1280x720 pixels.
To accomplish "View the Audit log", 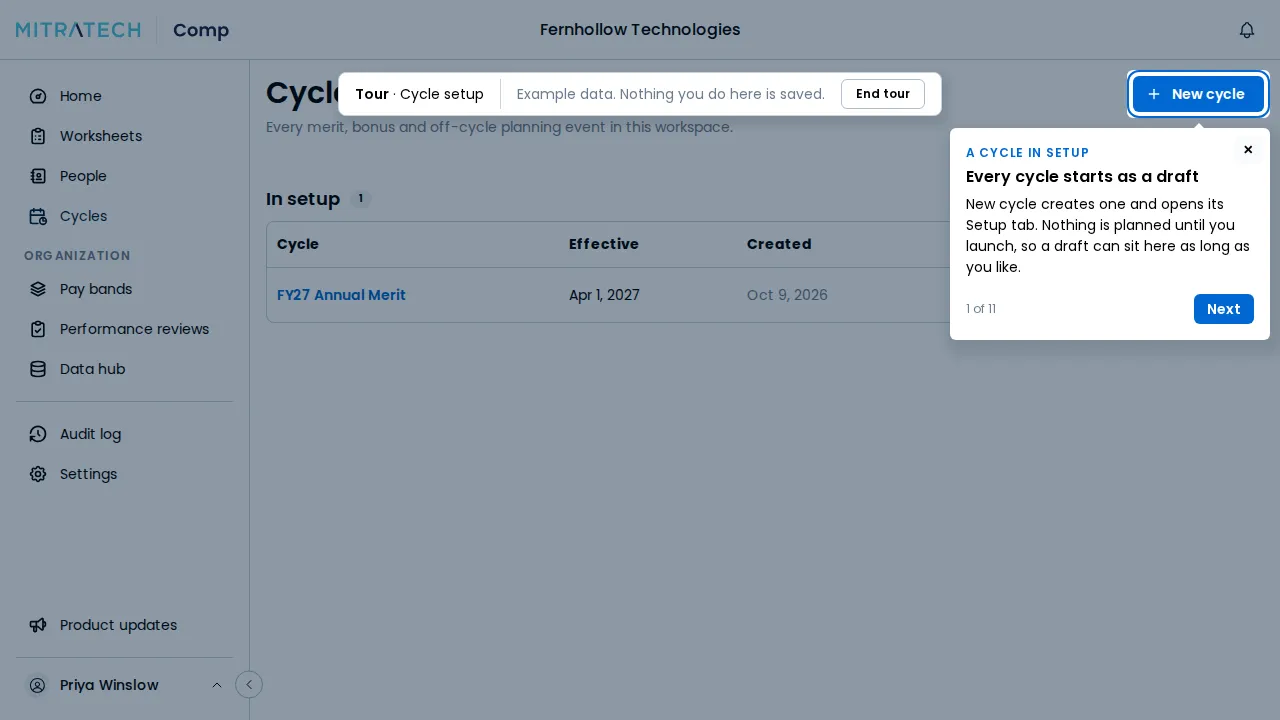I will point(124,434).
